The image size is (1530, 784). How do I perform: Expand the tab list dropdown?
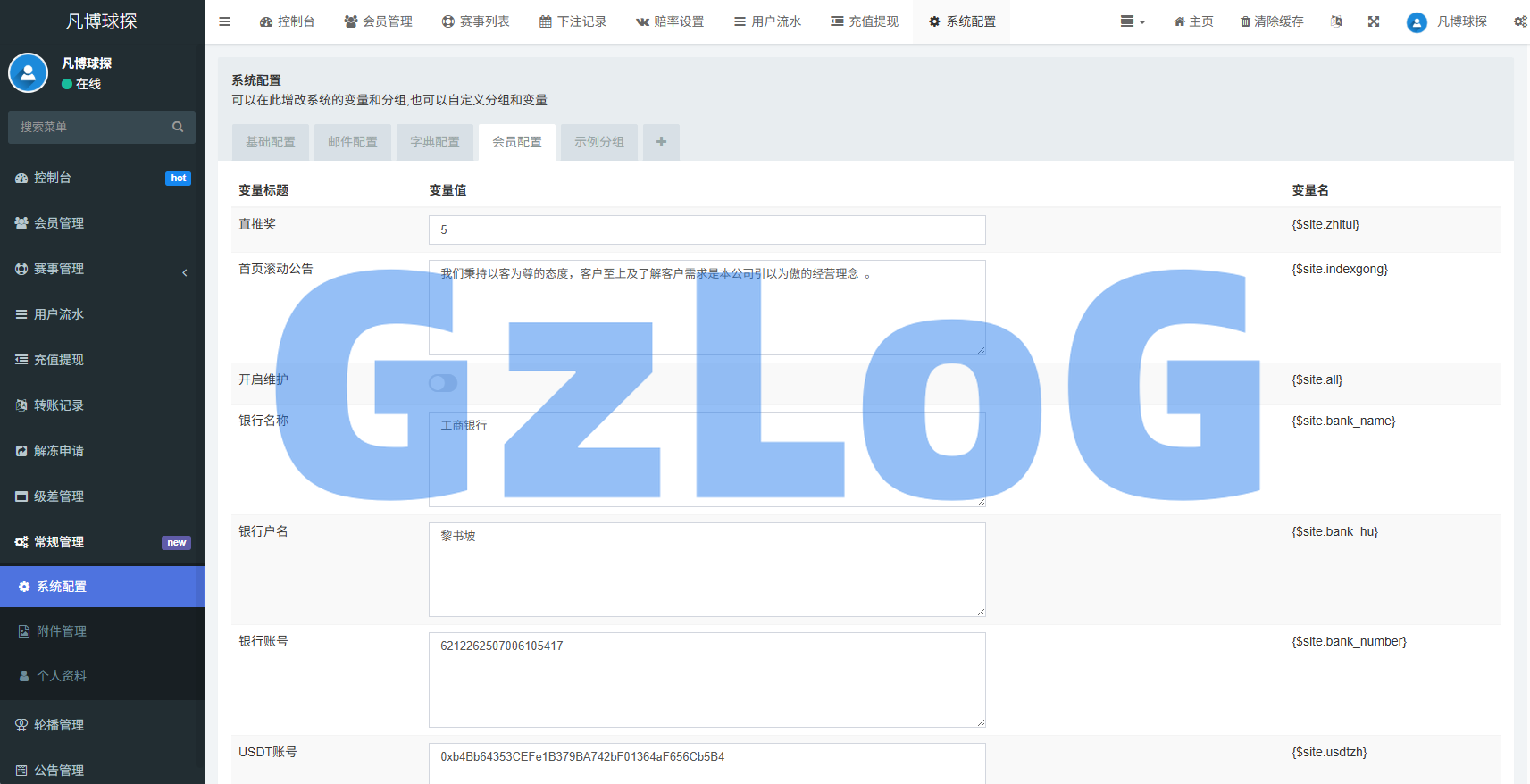(x=1133, y=21)
